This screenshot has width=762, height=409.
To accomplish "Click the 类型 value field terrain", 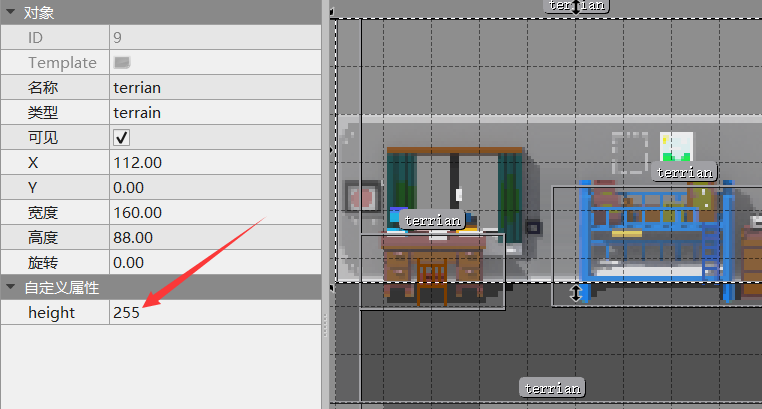I will (215, 113).
